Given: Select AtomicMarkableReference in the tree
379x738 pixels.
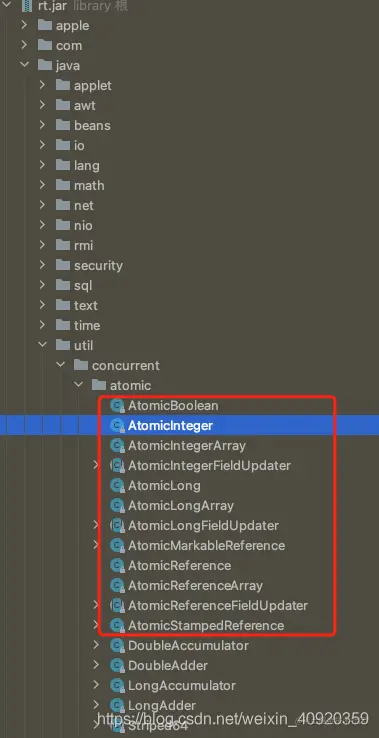Looking at the screenshot, I should (x=207, y=545).
